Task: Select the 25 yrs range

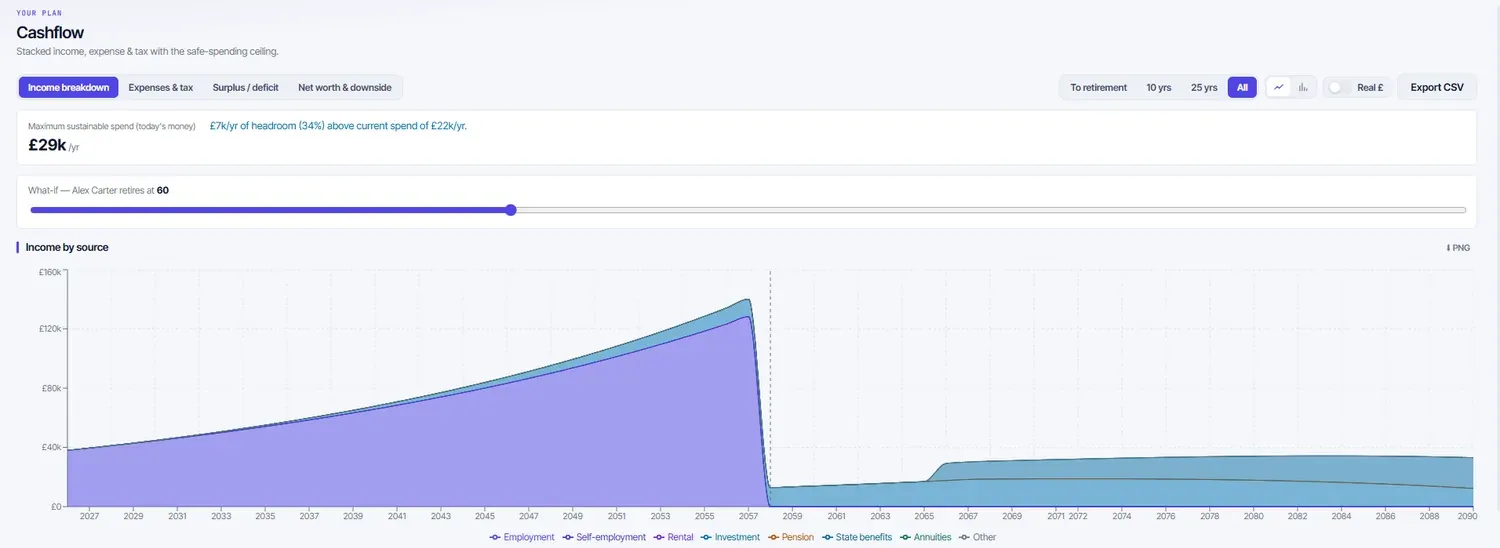Action: (1204, 87)
